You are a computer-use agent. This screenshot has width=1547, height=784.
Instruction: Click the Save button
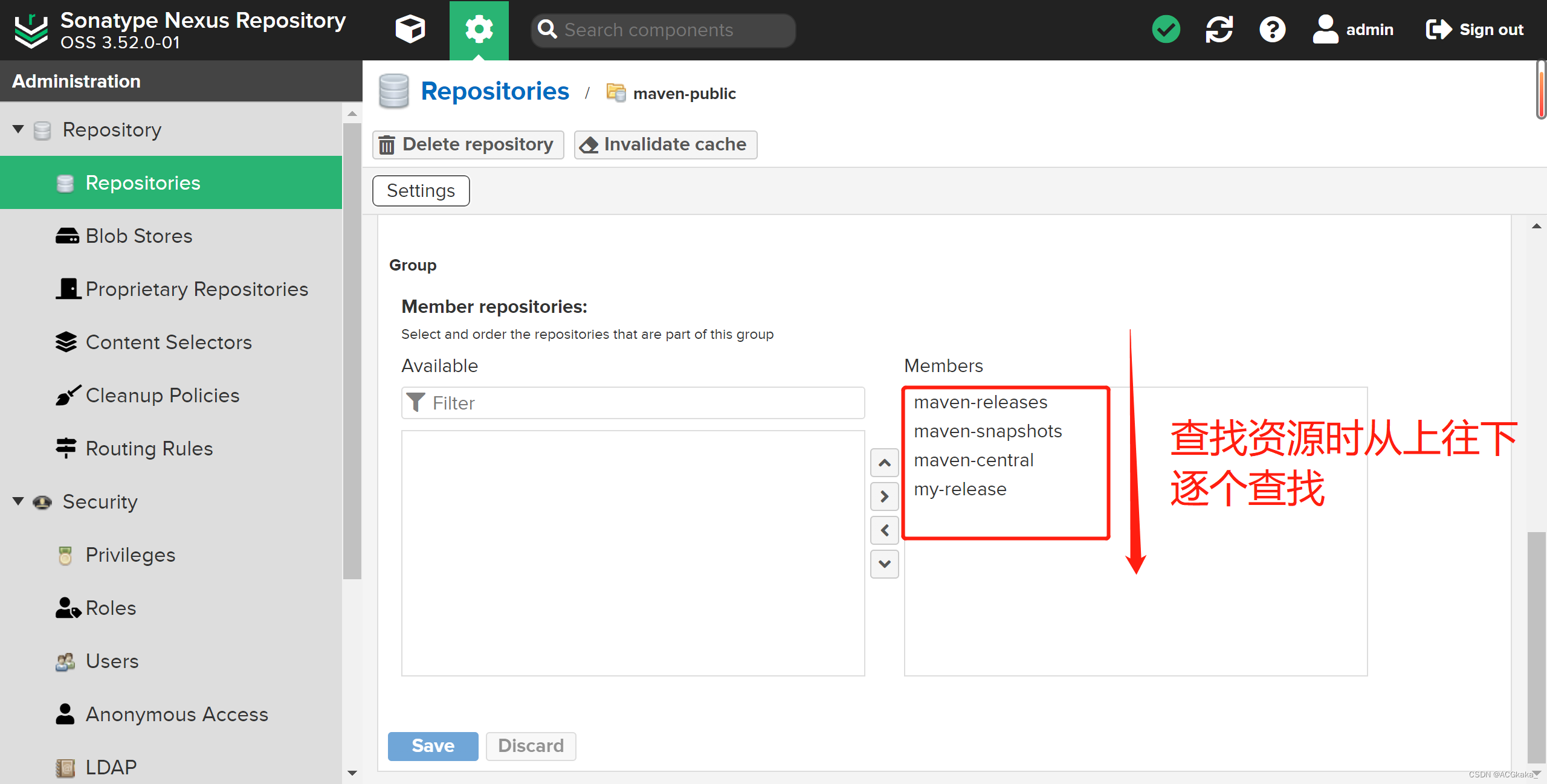click(x=433, y=746)
